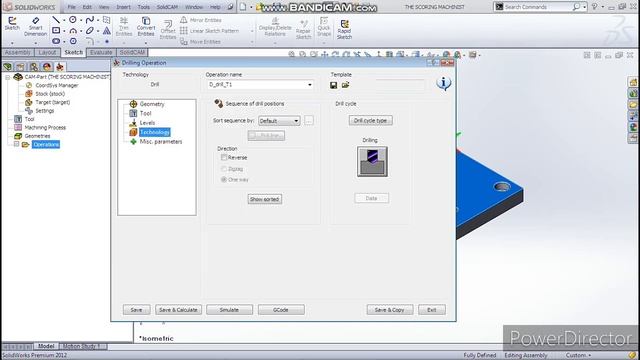Select the Point sketch tool

click(107, 41)
